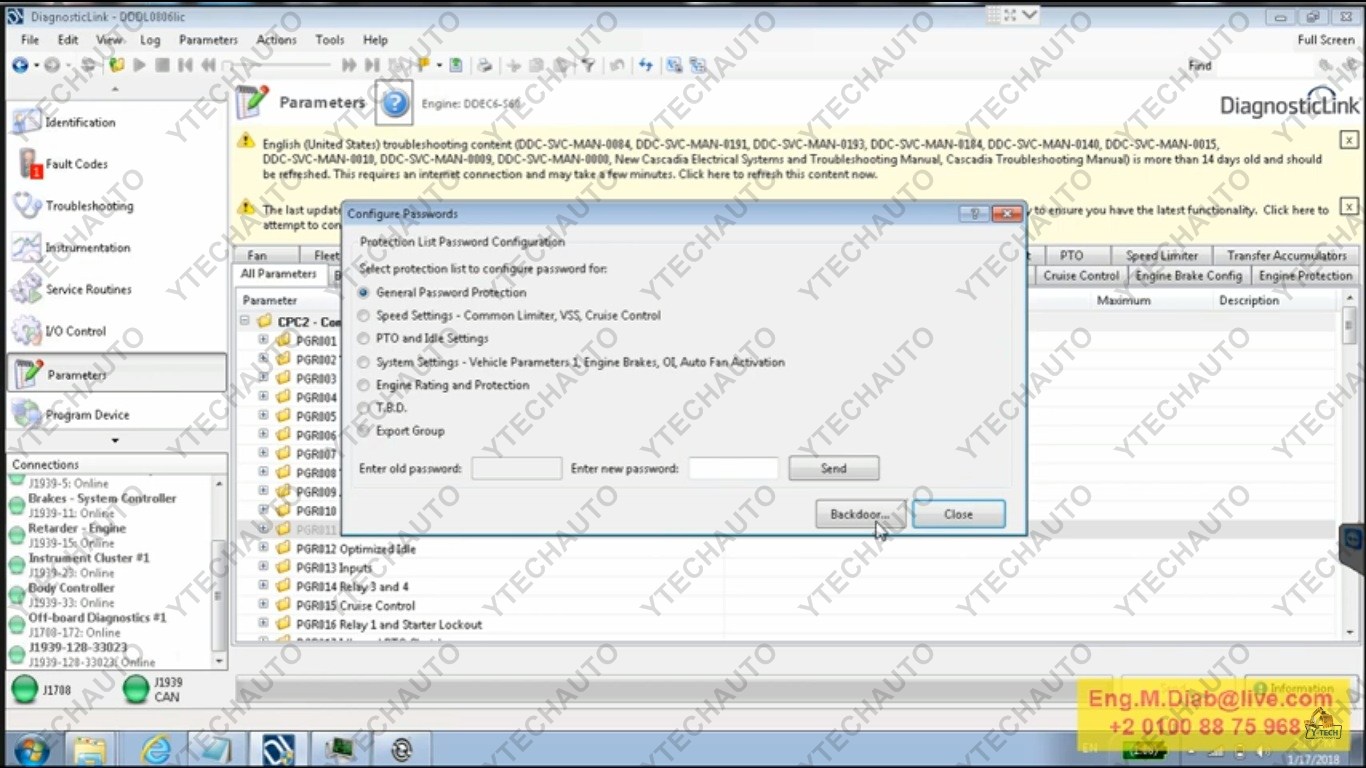
Task: Select Brakes - System Controller connection
Action: (102, 499)
